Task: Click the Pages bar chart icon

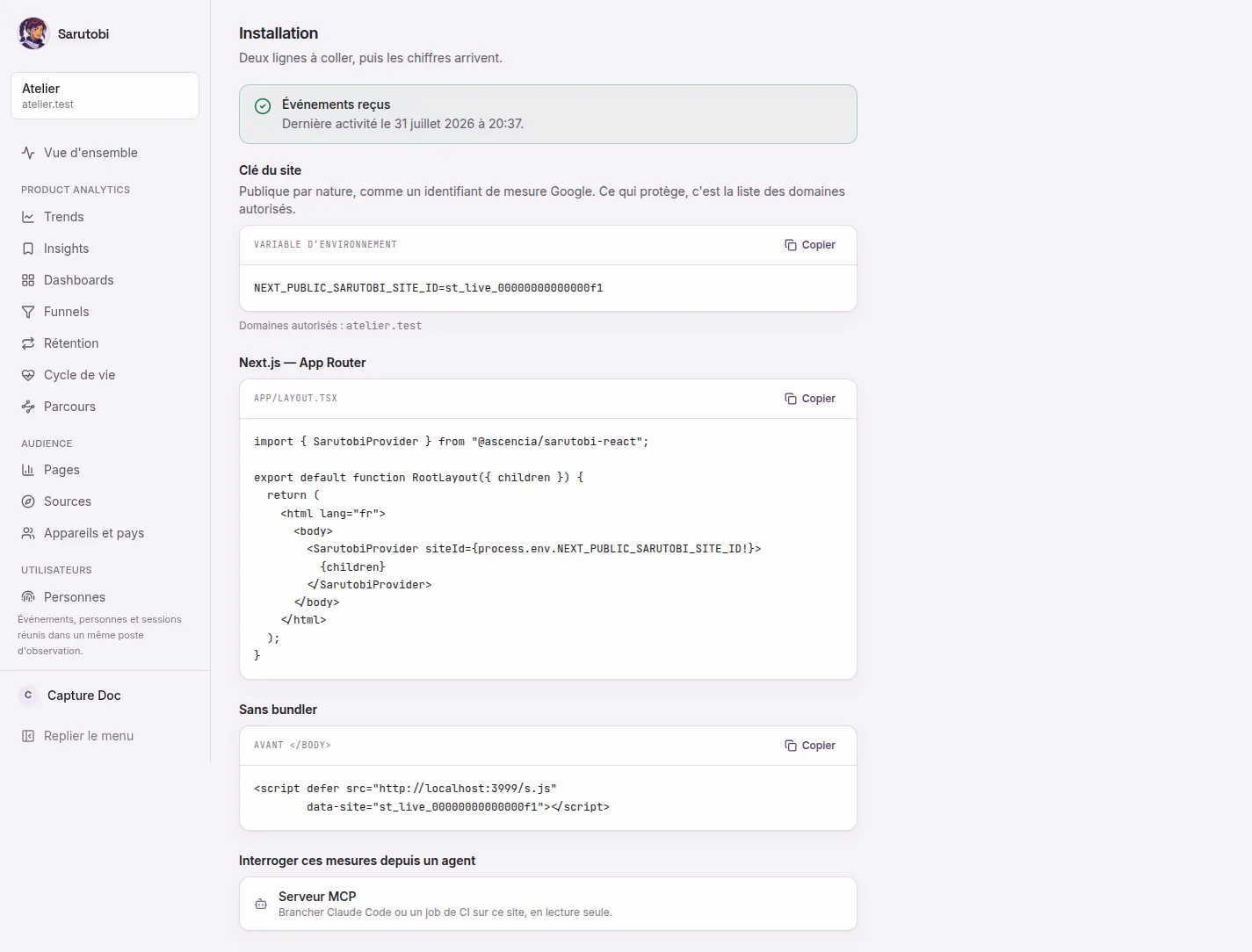Action: point(28,470)
